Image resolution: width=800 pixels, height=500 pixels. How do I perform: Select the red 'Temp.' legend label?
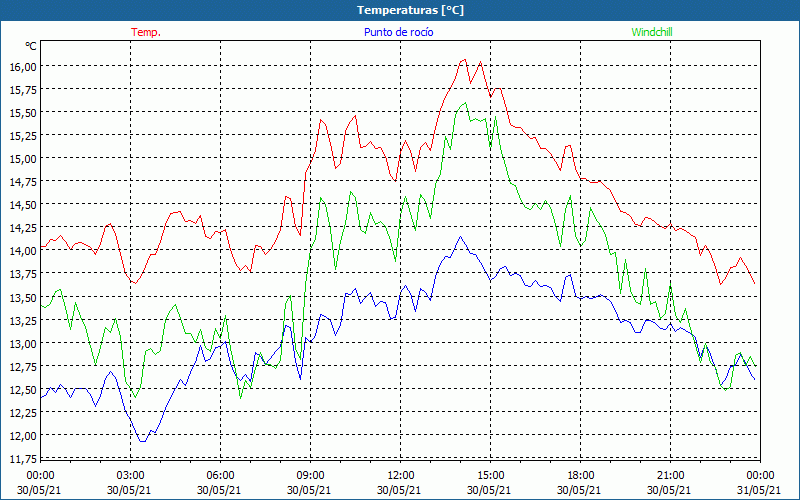(x=146, y=32)
